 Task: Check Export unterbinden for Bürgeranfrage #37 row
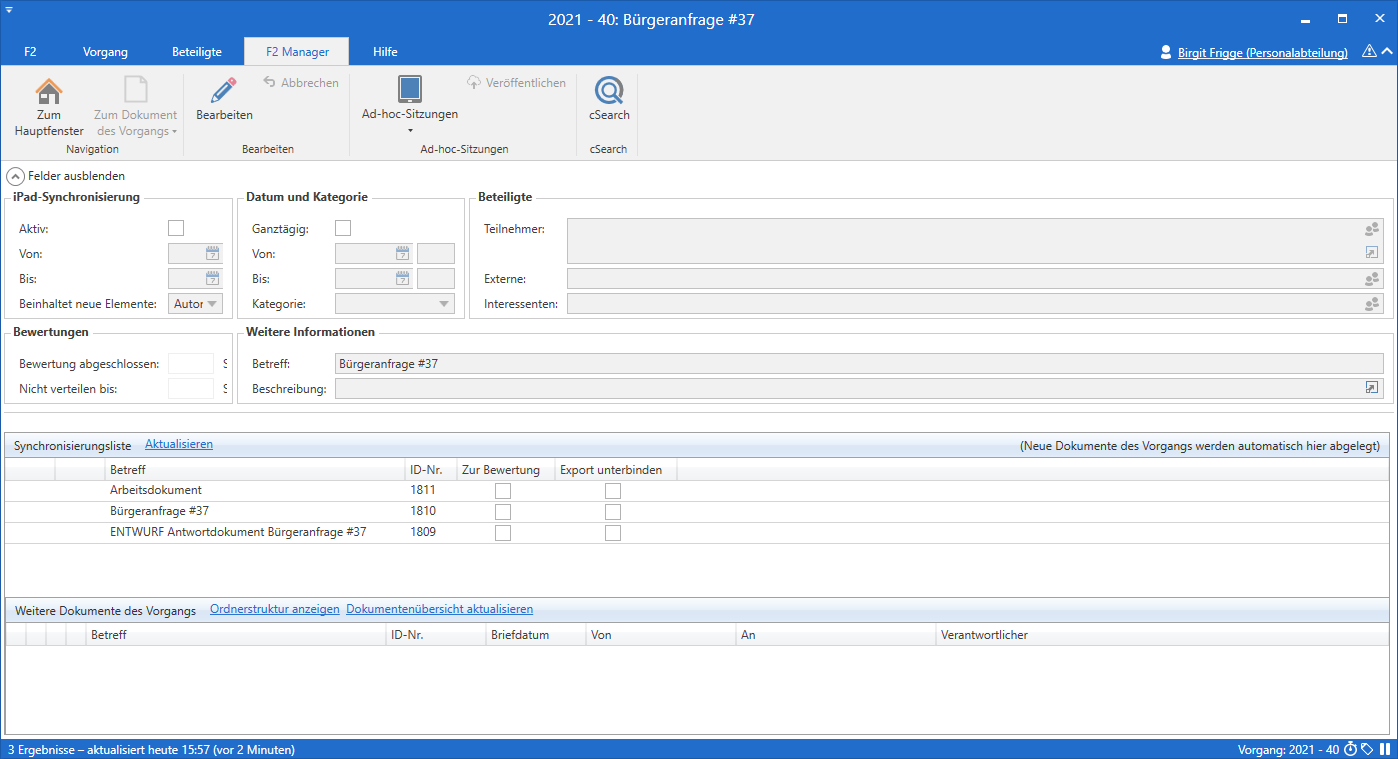point(613,512)
